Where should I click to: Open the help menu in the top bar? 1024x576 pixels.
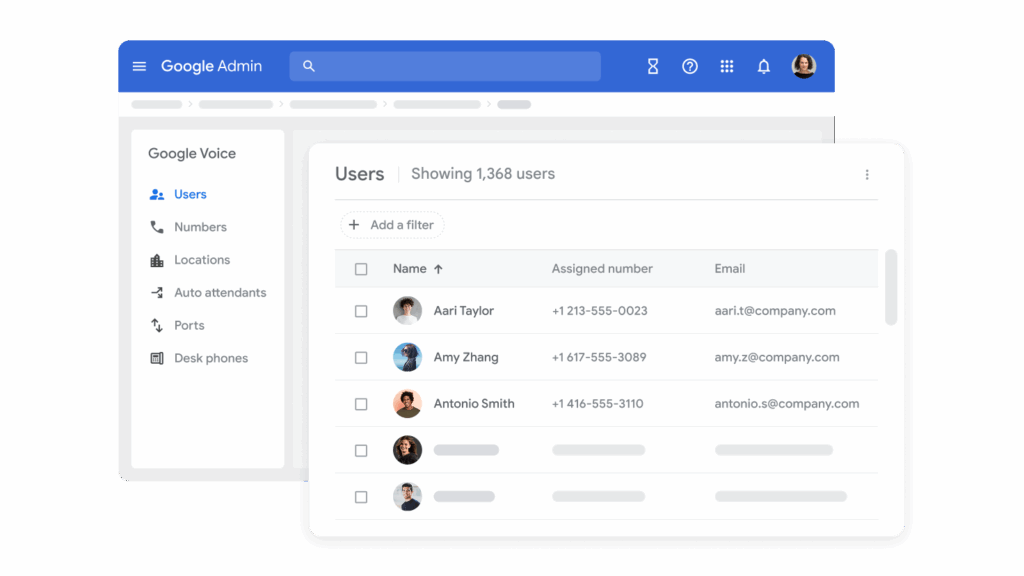(689, 66)
